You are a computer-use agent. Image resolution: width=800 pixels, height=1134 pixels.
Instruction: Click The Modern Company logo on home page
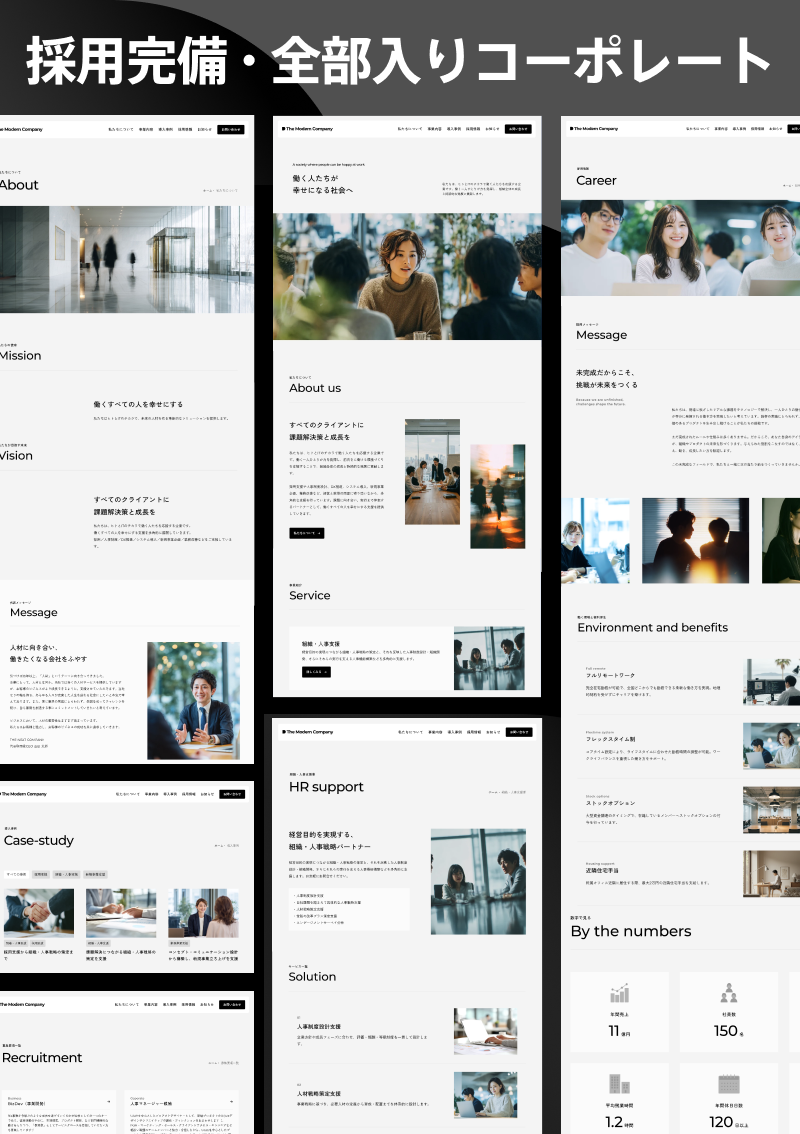tap(307, 129)
